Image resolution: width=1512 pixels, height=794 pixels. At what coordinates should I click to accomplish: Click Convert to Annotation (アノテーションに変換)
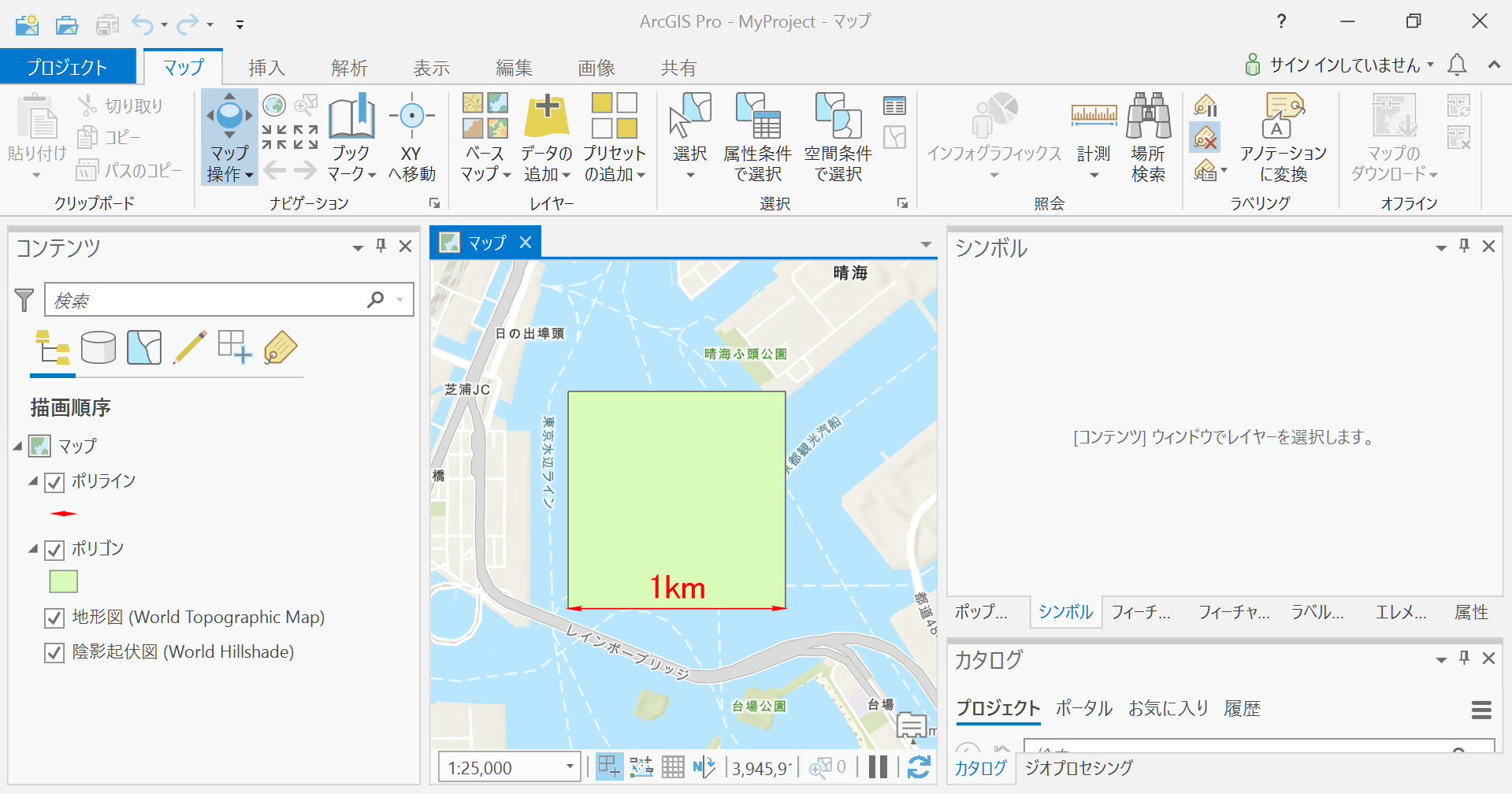[1284, 137]
